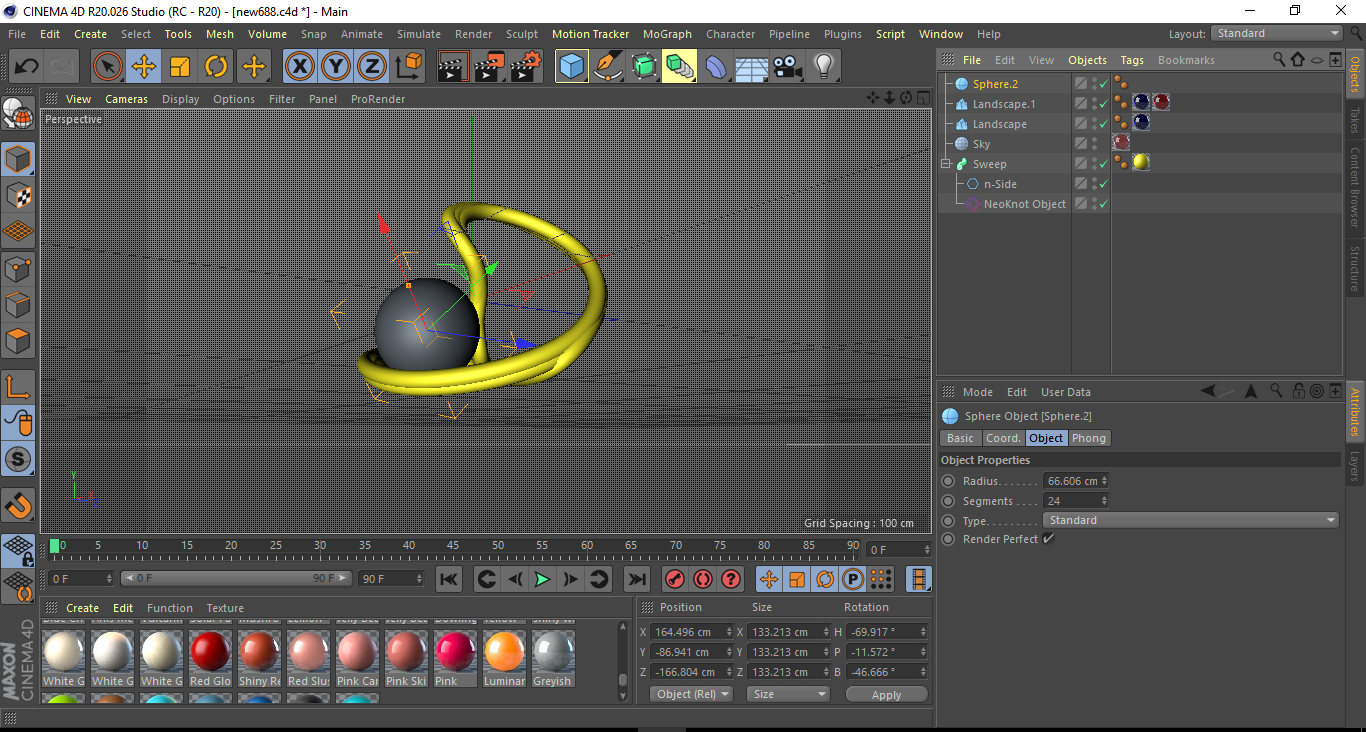1366x732 pixels.
Task: Add a Light object
Action: (824, 67)
